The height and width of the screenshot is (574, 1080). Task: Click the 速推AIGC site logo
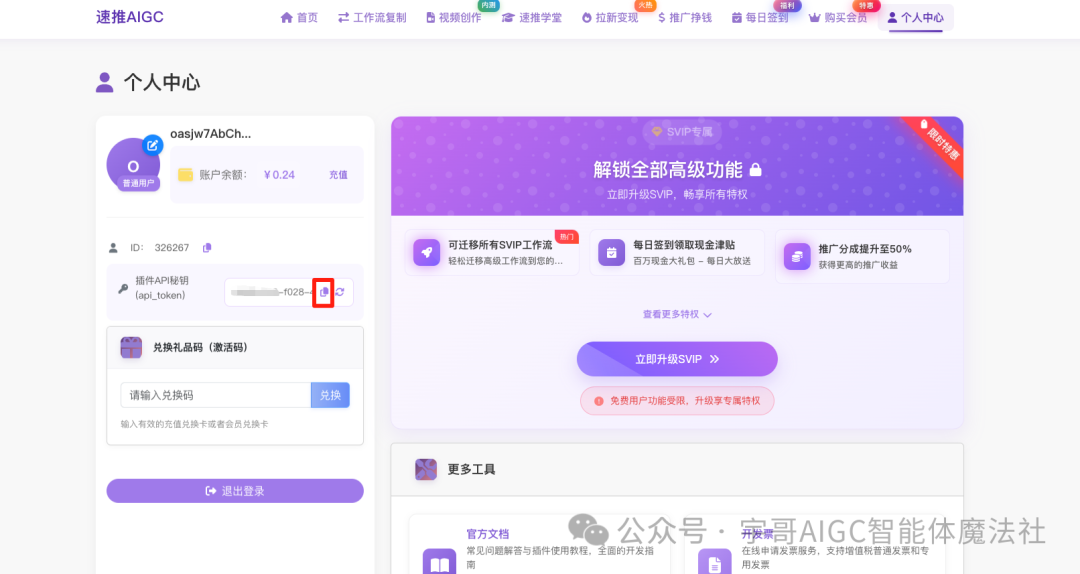pyautogui.click(x=129, y=17)
